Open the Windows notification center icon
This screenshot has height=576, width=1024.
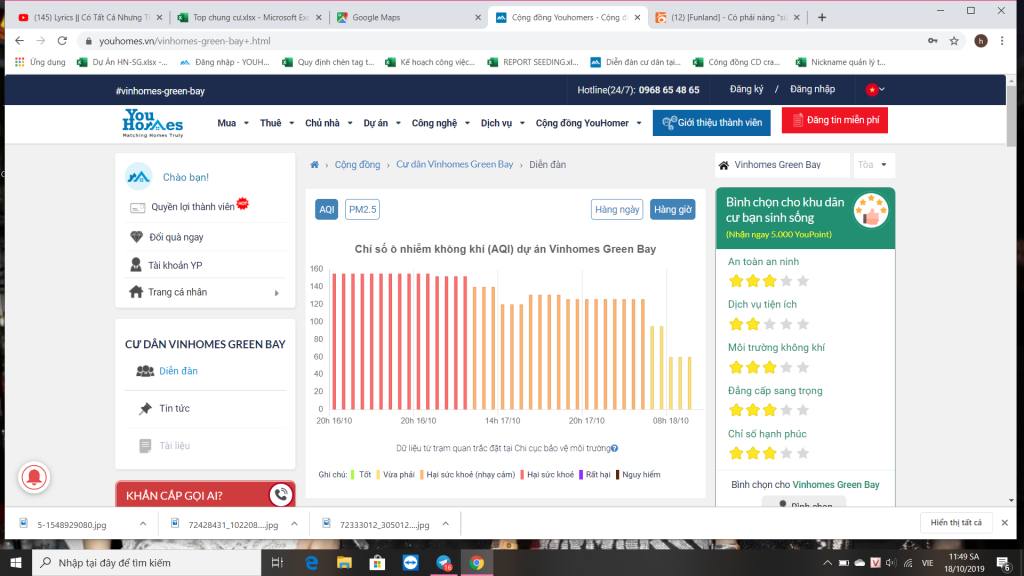pos(1004,562)
